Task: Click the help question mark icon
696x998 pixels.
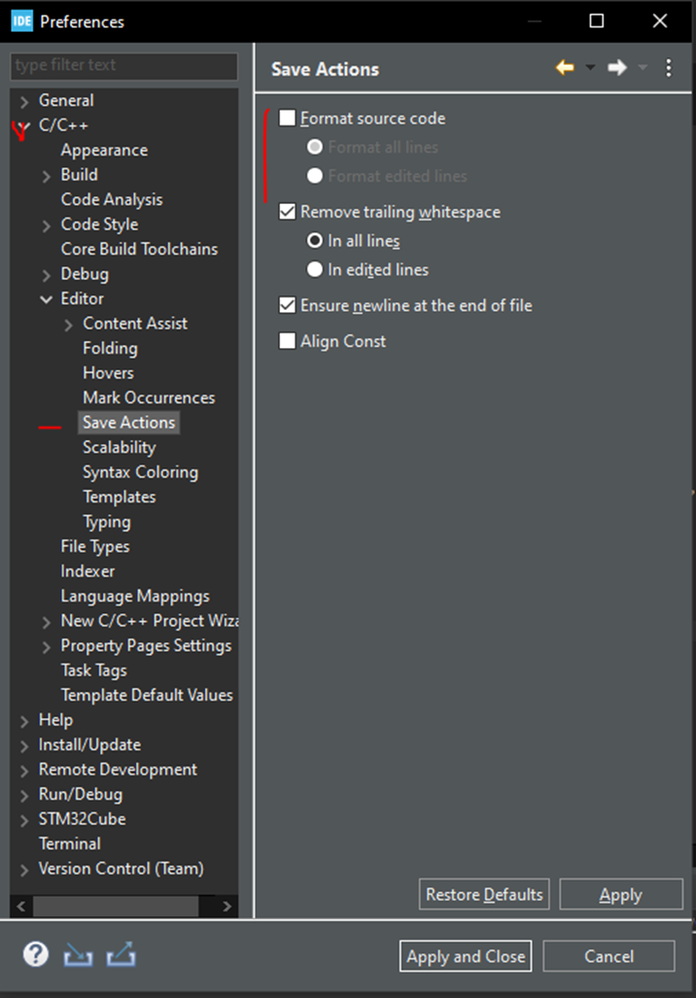Action: click(36, 955)
